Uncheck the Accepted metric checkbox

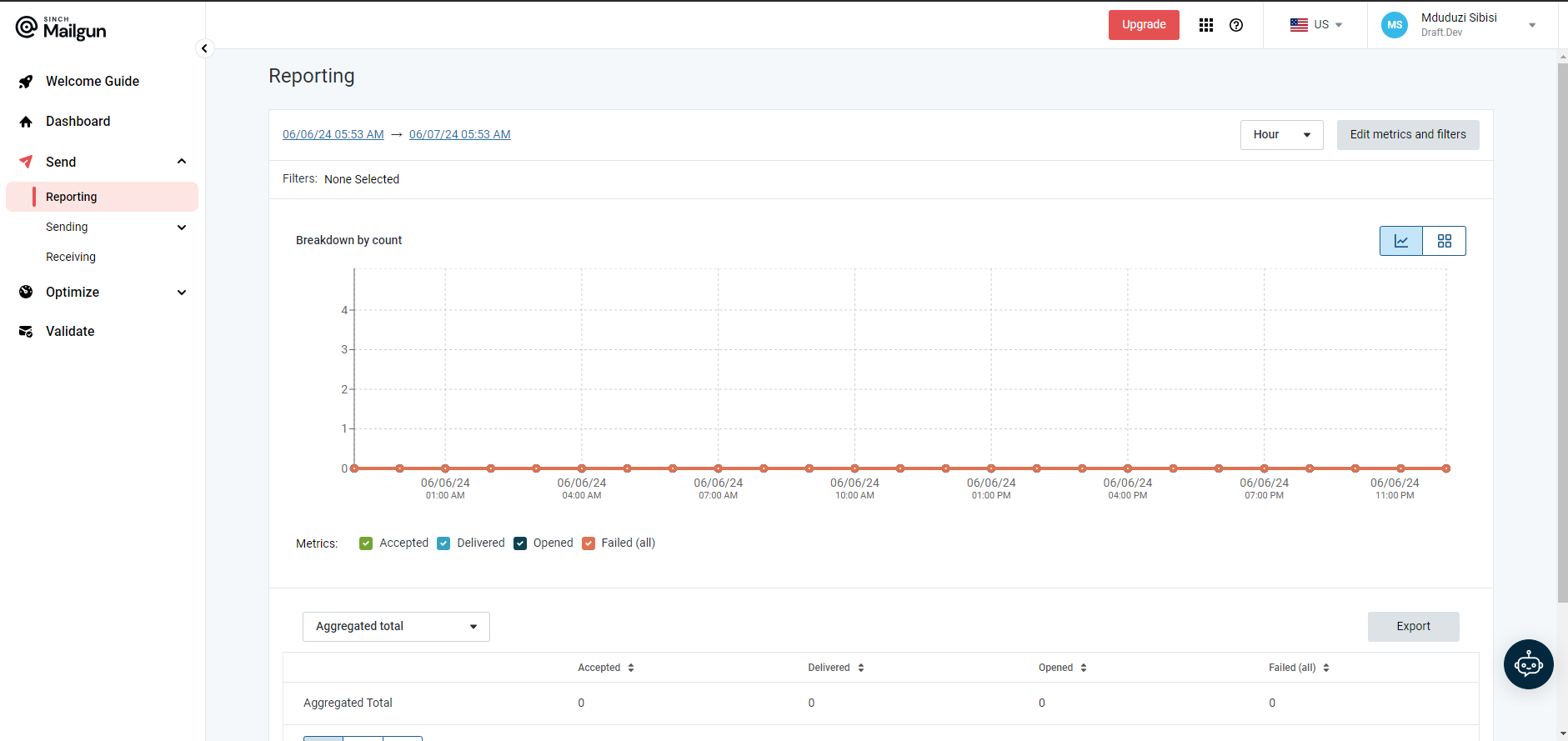coord(366,543)
